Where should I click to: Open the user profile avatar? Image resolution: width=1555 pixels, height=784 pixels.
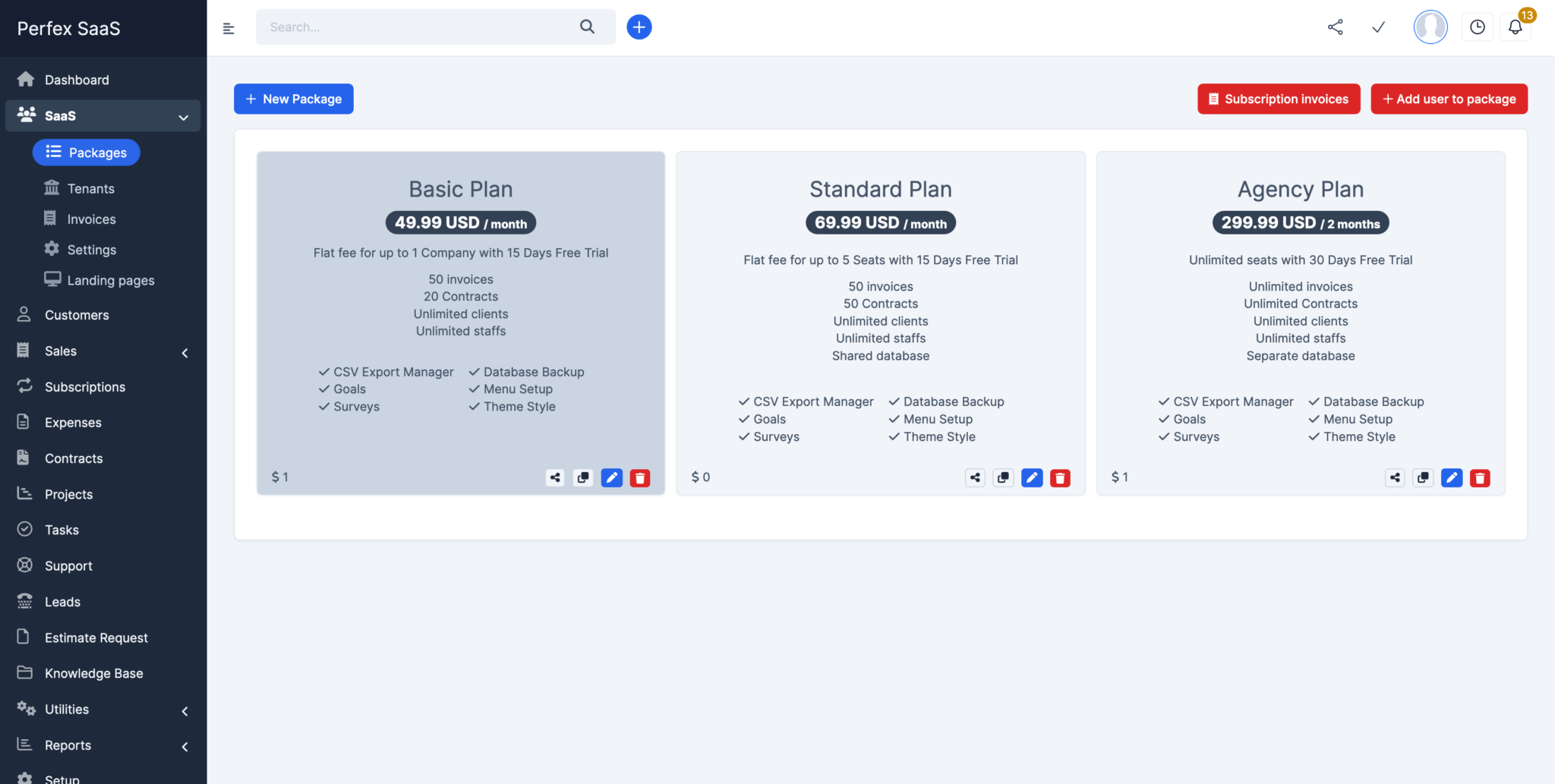click(x=1430, y=27)
